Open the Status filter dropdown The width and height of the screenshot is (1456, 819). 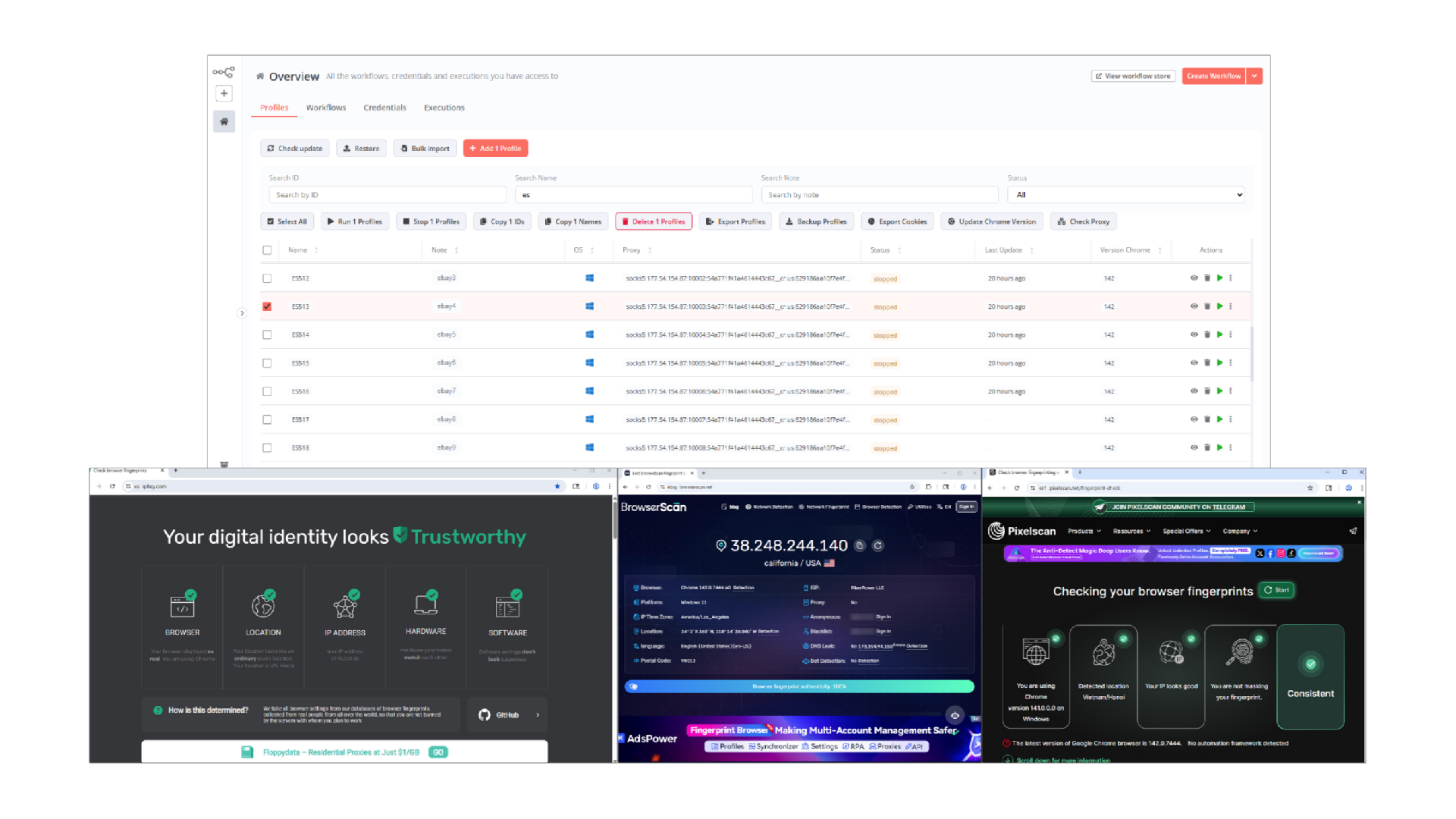(x=1125, y=195)
